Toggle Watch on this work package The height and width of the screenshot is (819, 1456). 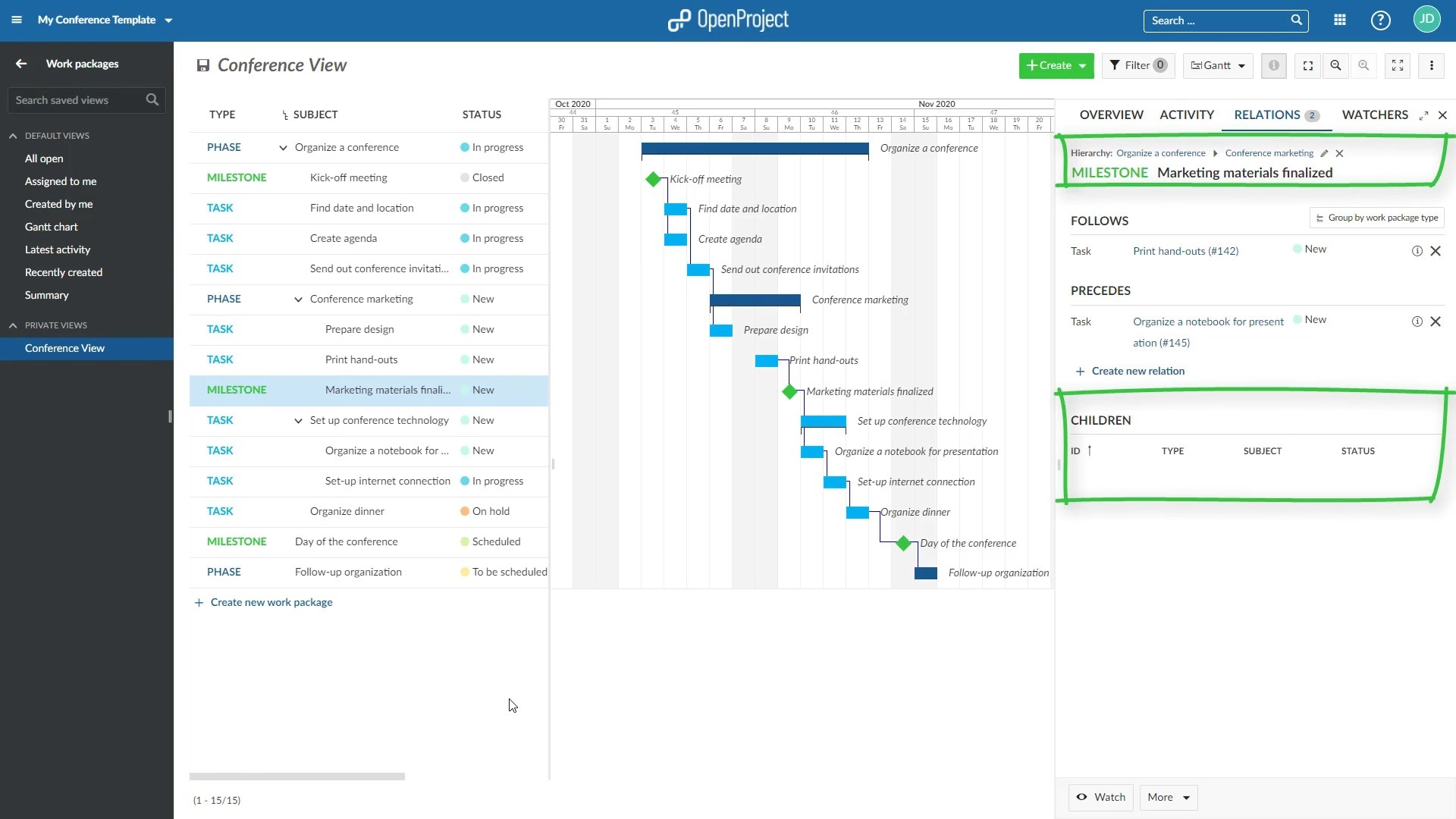pos(1100,797)
